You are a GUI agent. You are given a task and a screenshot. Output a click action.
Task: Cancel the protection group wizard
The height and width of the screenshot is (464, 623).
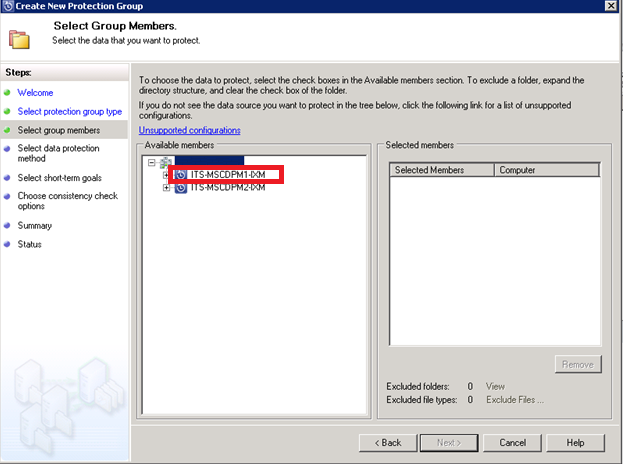point(513,443)
